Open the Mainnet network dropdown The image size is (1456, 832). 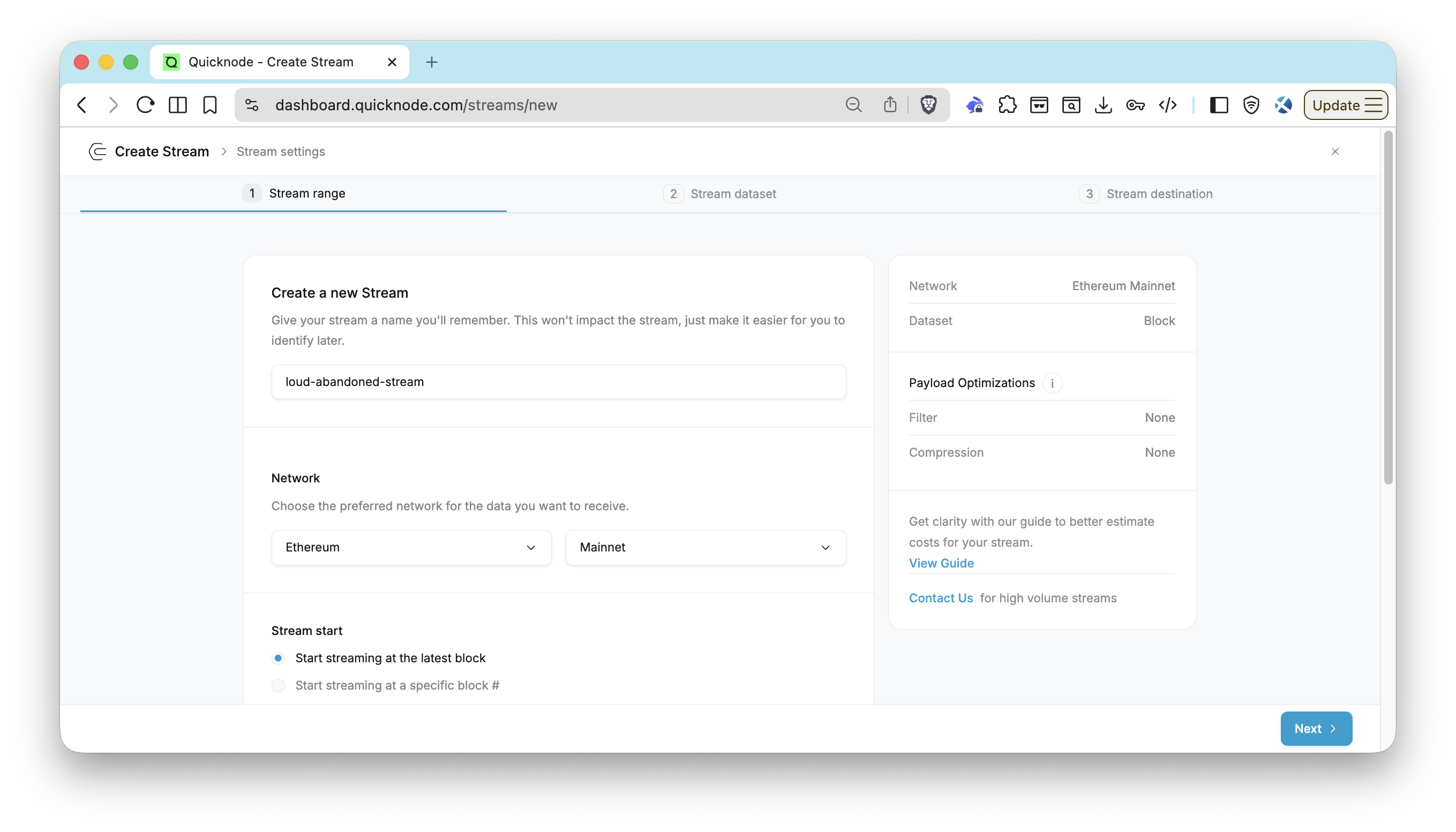[706, 547]
